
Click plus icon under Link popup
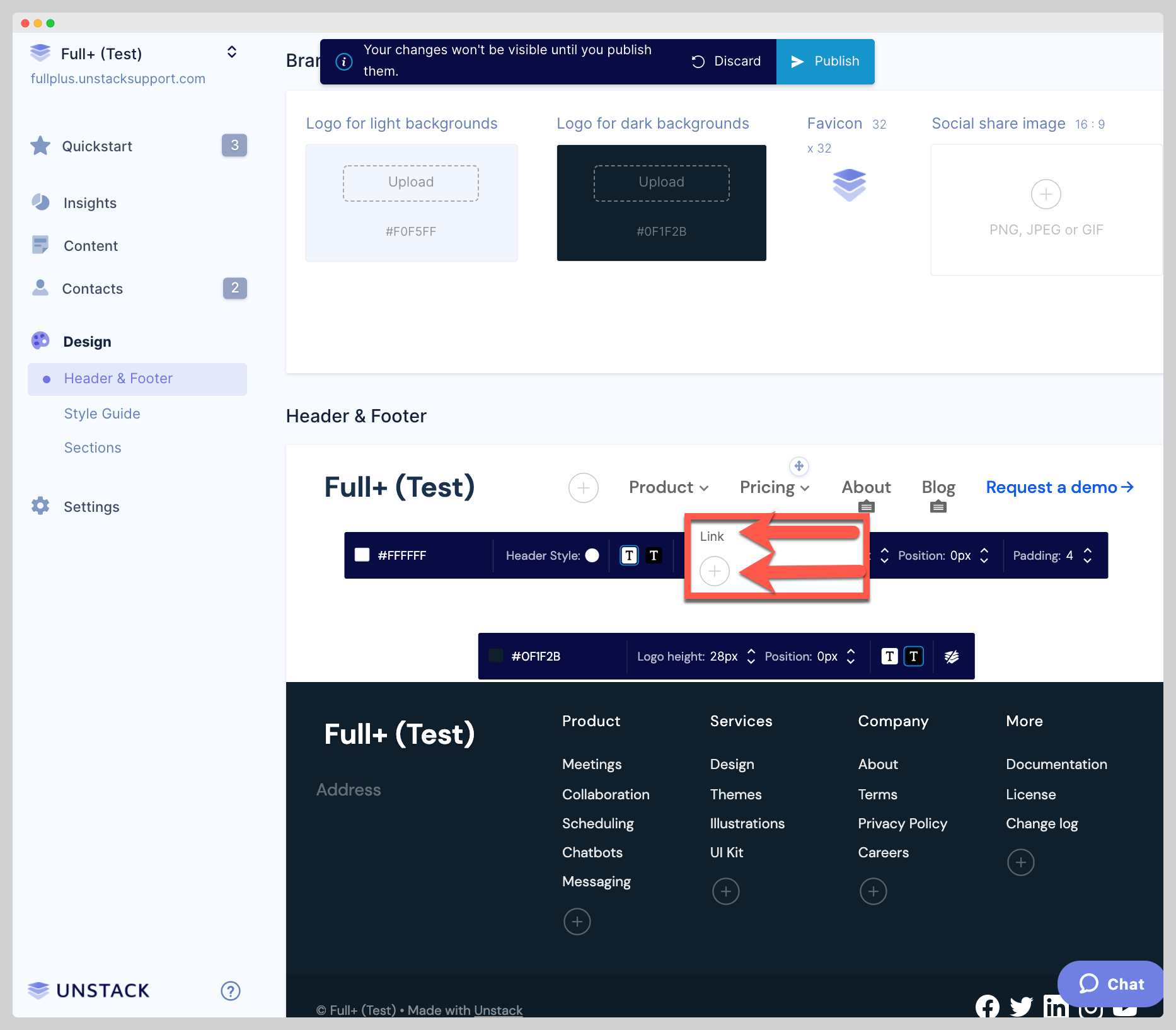point(714,571)
